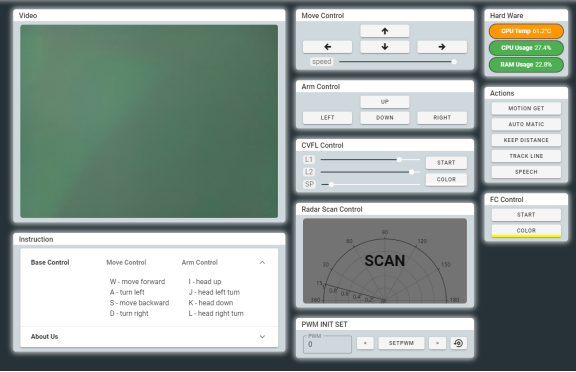Expand the About Us section chevron
Viewport: 576px width, 372px height.
pyautogui.click(x=262, y=336)
